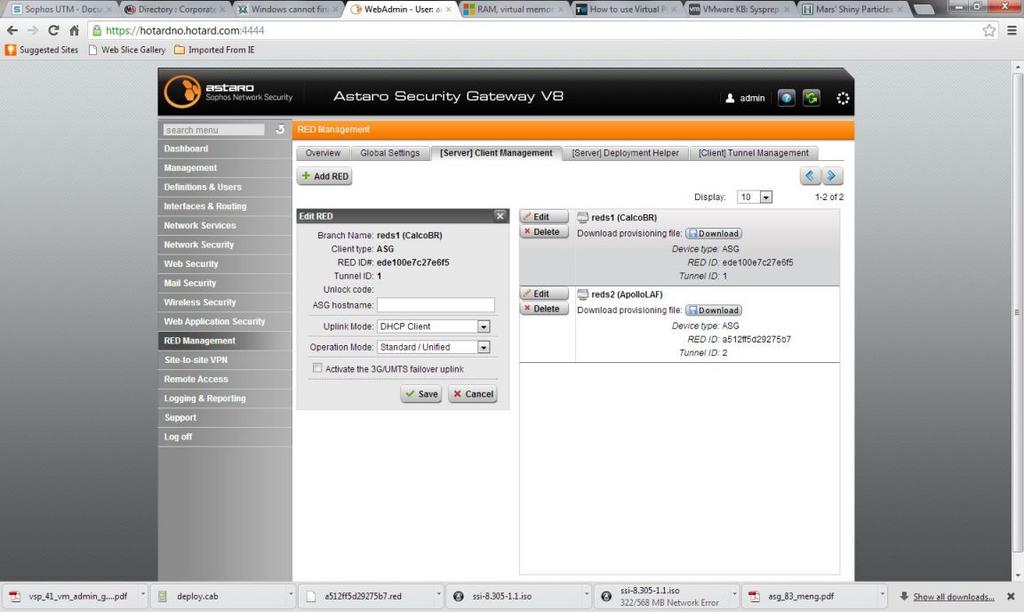
Task: Click the search menu field
Action: click(214, 130)
